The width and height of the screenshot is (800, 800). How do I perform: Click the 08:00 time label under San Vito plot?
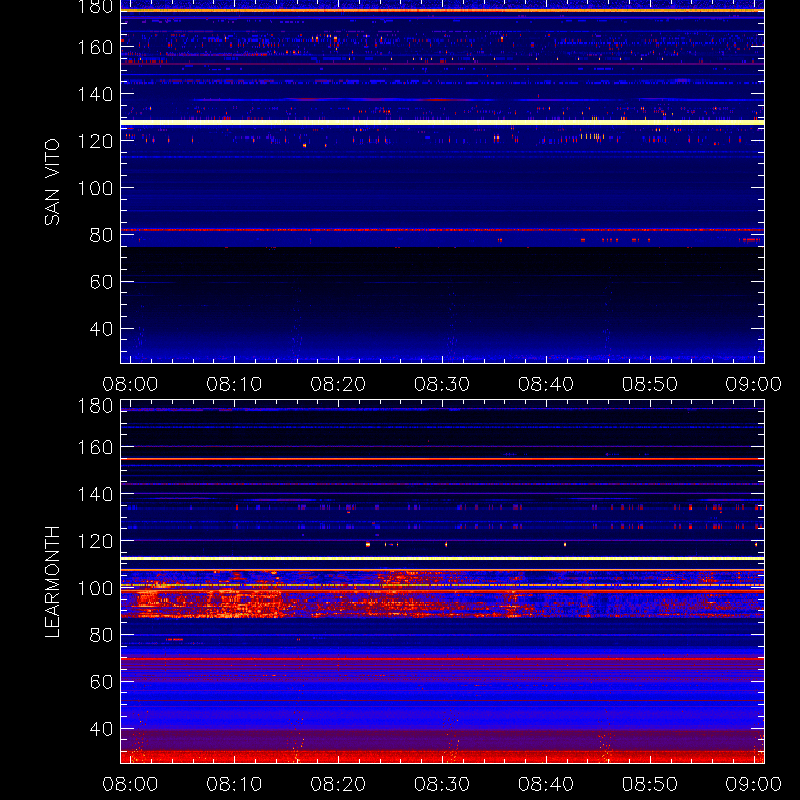[x=130, y=384]
